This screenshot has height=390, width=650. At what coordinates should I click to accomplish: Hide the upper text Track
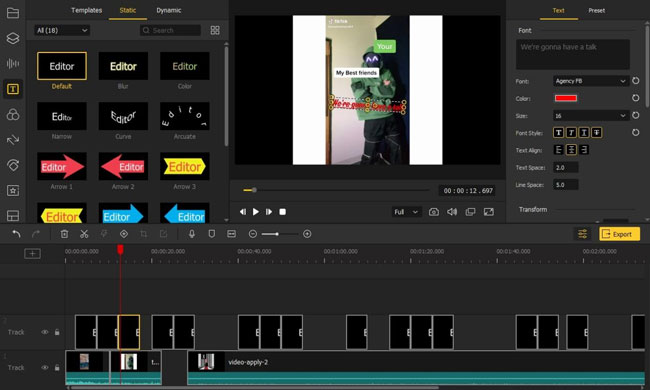point(44,332)
